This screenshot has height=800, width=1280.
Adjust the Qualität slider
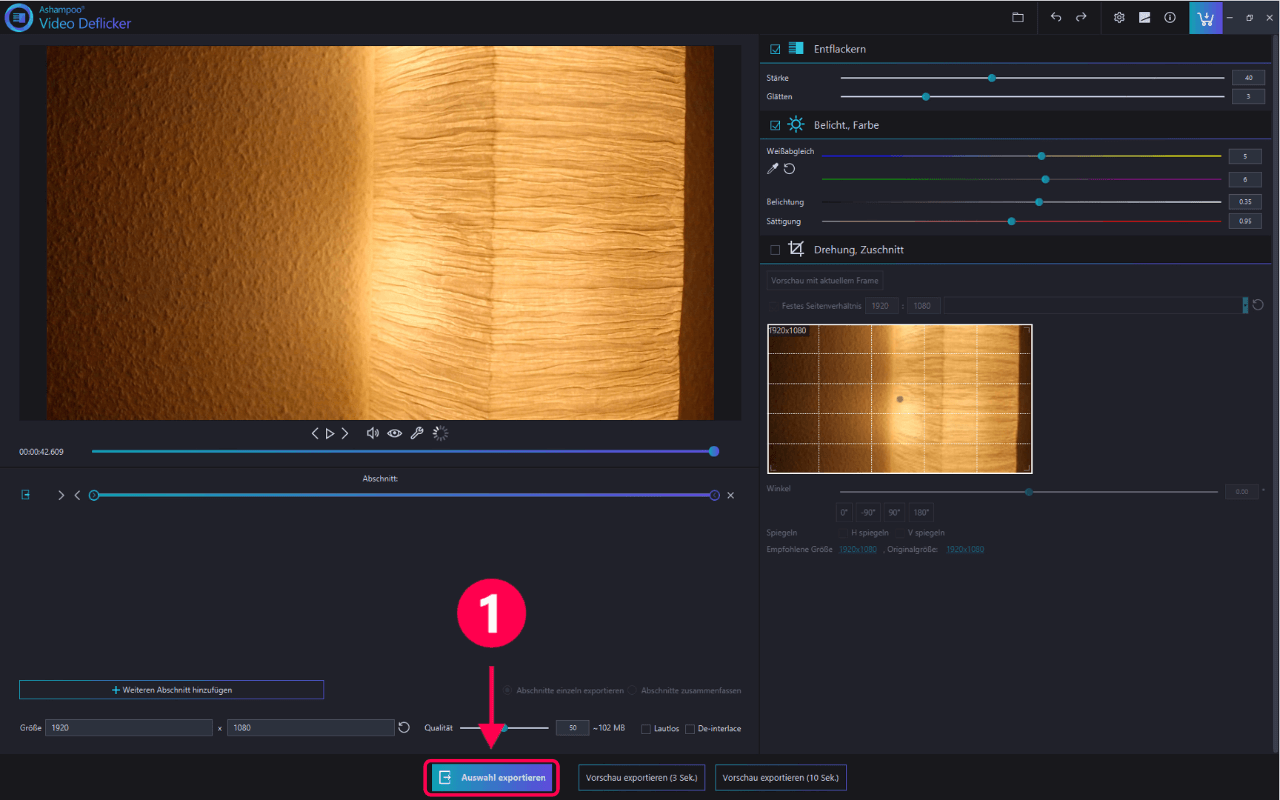(x=504, y=728)
